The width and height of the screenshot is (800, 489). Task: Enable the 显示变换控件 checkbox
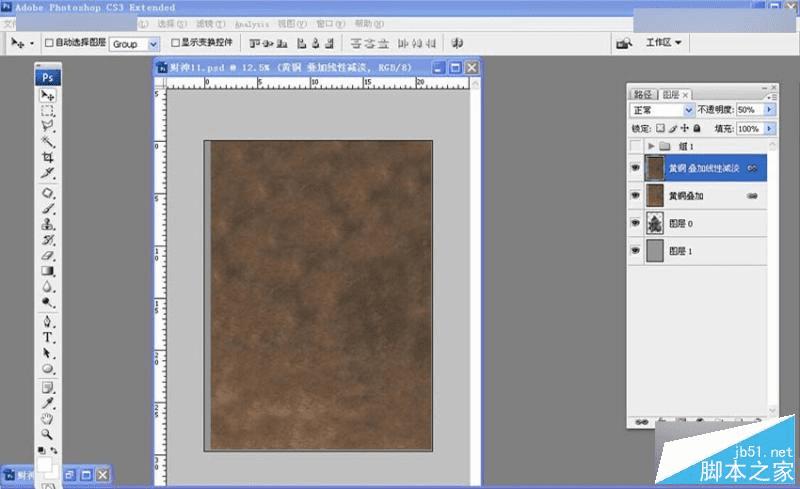[176, 44]
